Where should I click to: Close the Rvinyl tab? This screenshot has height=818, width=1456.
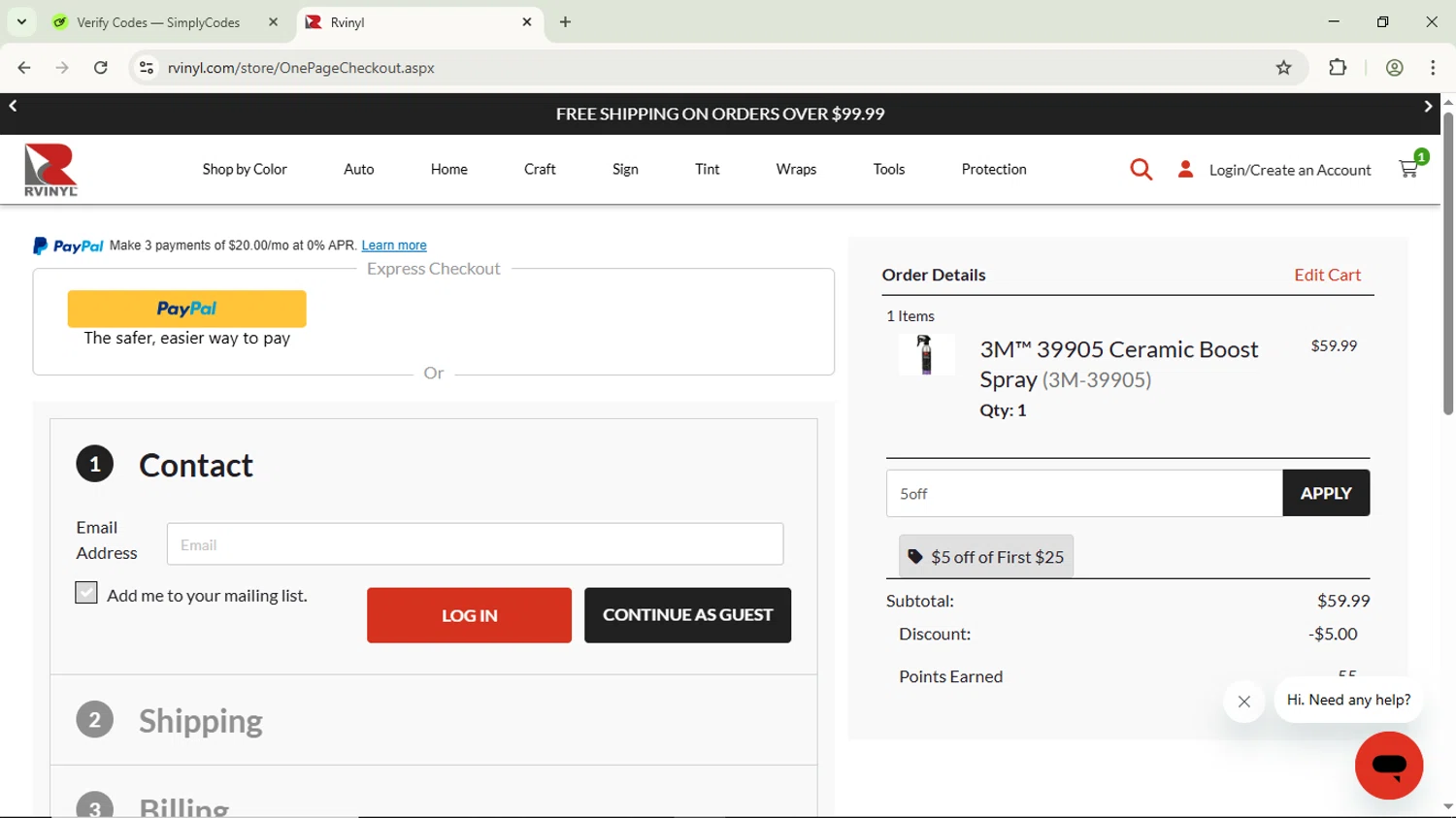pos(527,22)
